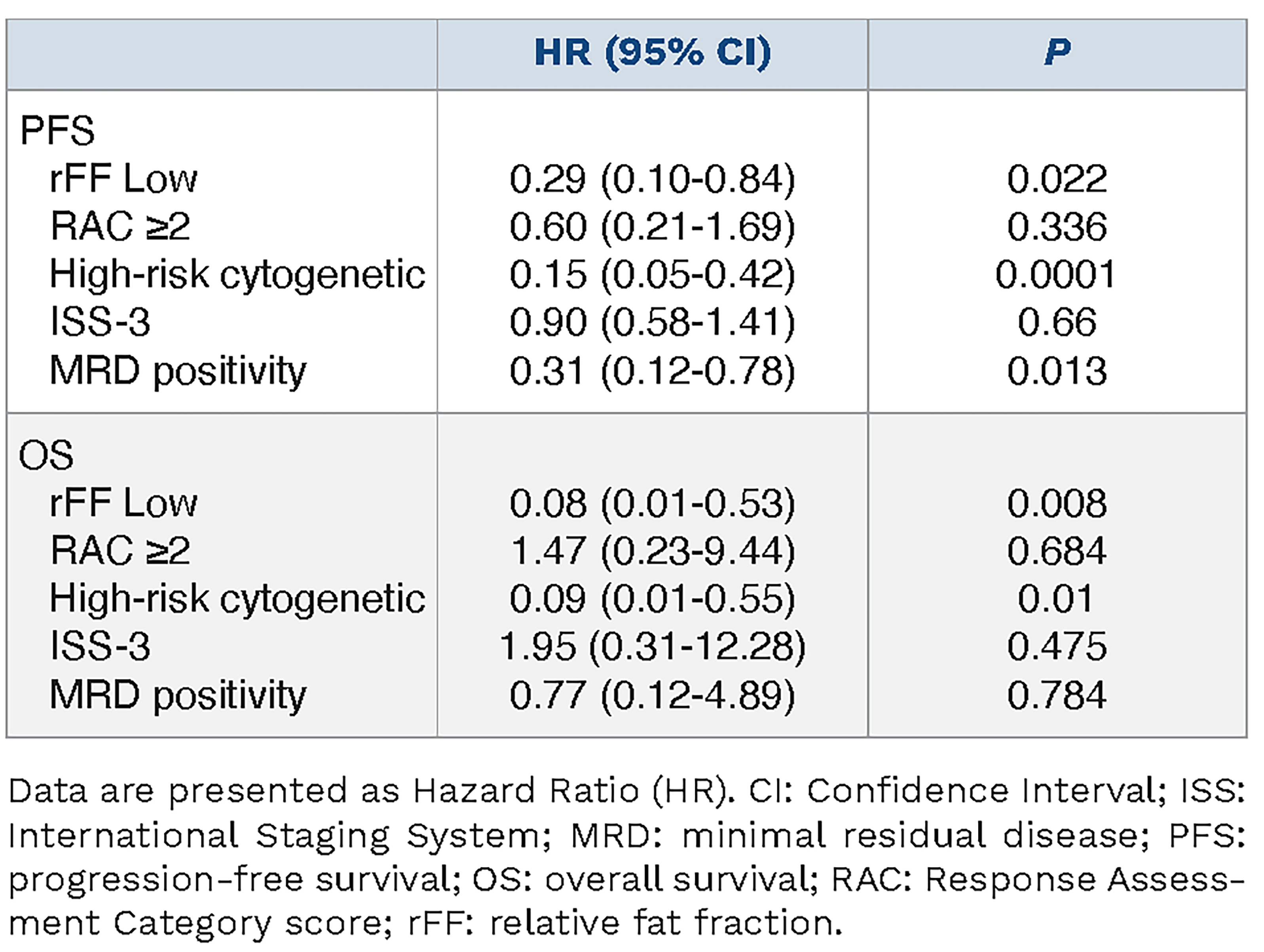This screenshot has height=952, width=1264.
Task: Click hazard ratio 0.15 (0.05-0.42)
Action: point(652,275)
